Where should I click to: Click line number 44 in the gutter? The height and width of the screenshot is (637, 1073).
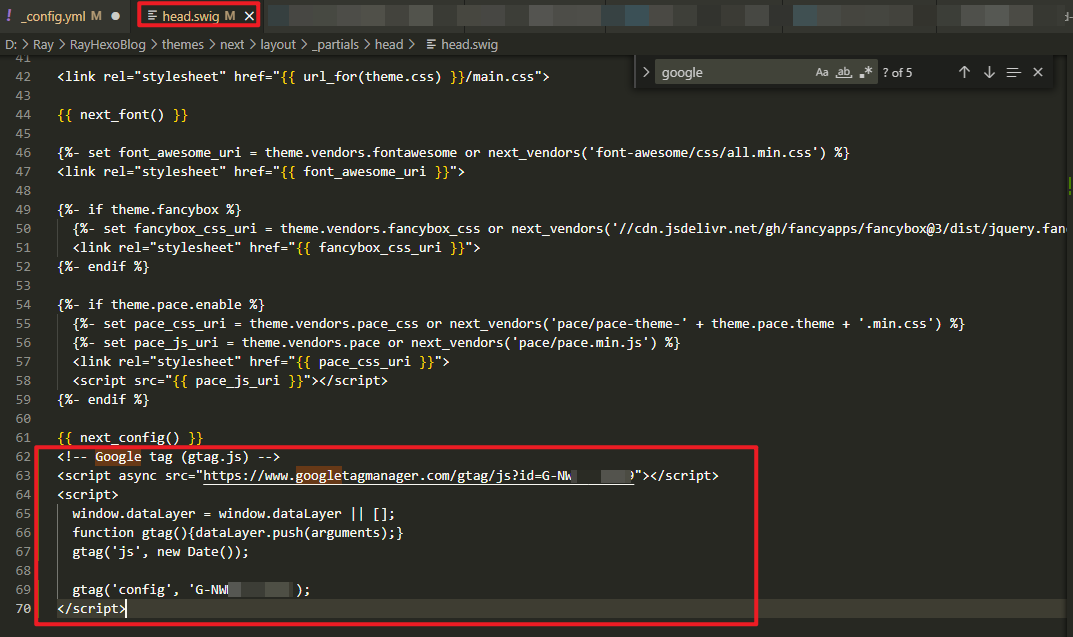point(23,115)
